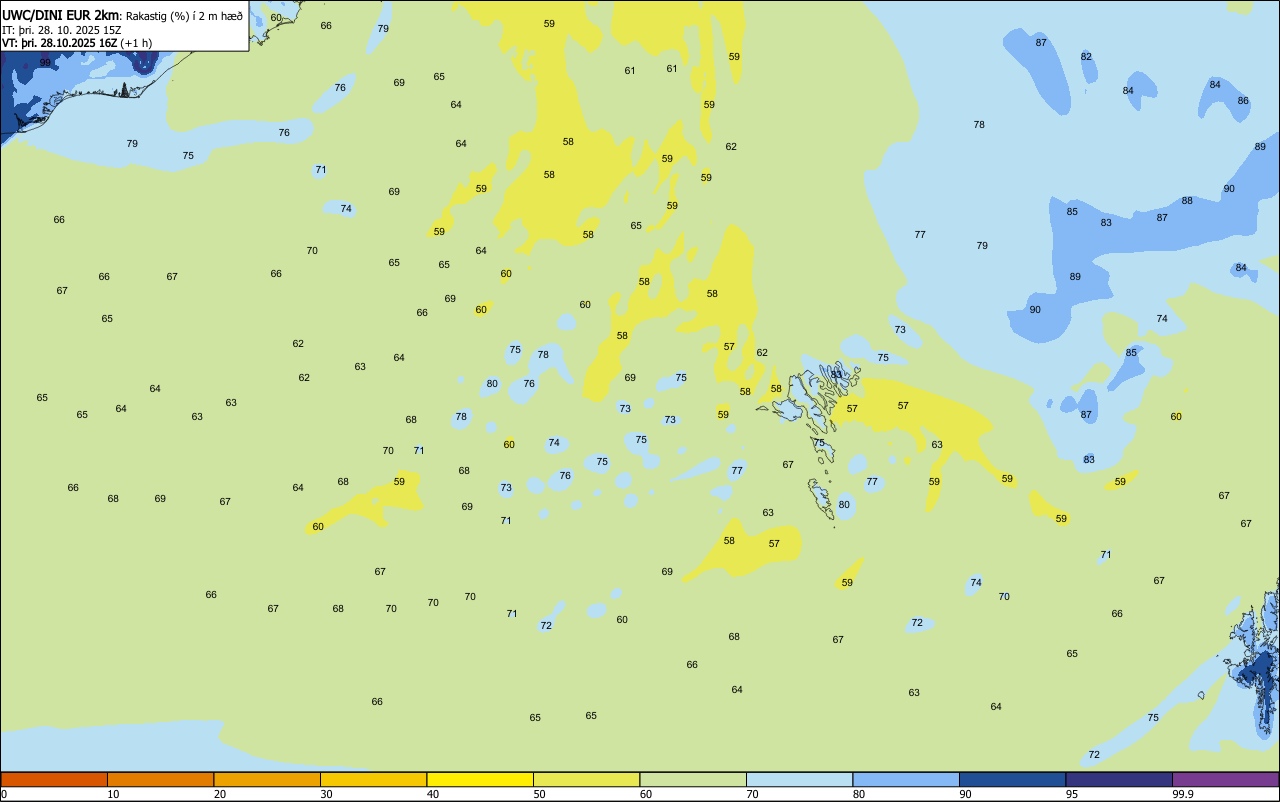Viewport: 1280px width, 802px height.
Task: Select the color scale tick label '40'
Action: click(x=433, y=794)
